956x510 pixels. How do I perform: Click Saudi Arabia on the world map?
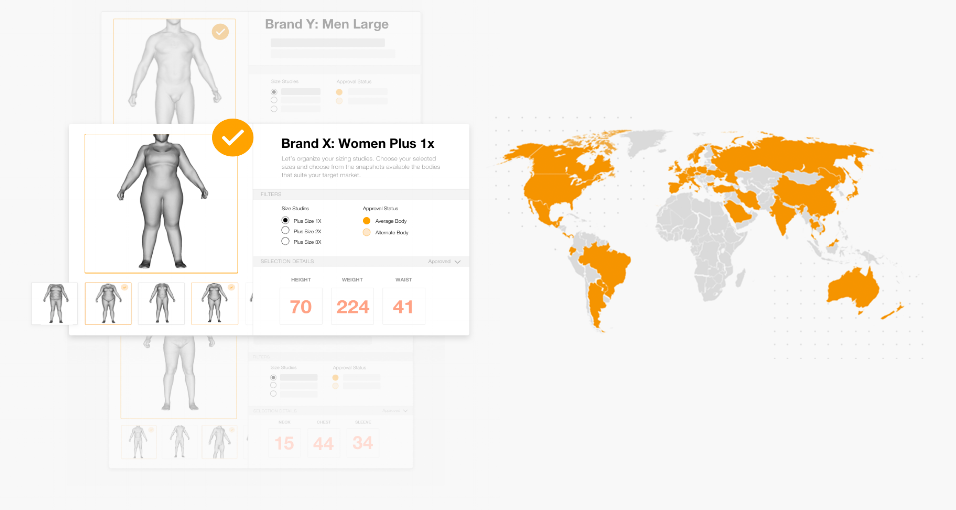(x=738, y=212)
